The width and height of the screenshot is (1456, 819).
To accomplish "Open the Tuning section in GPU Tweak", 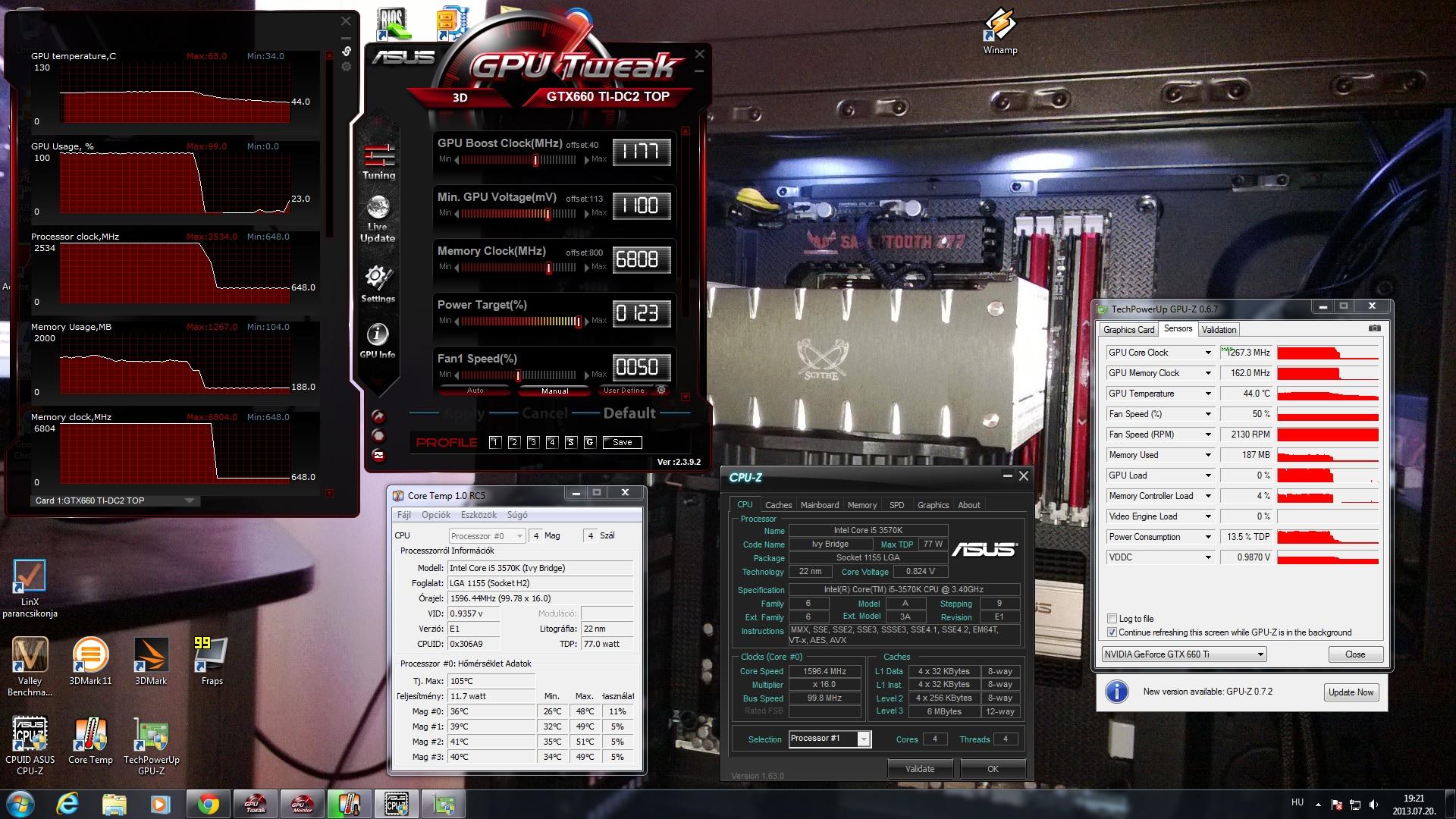I will 378,161.
